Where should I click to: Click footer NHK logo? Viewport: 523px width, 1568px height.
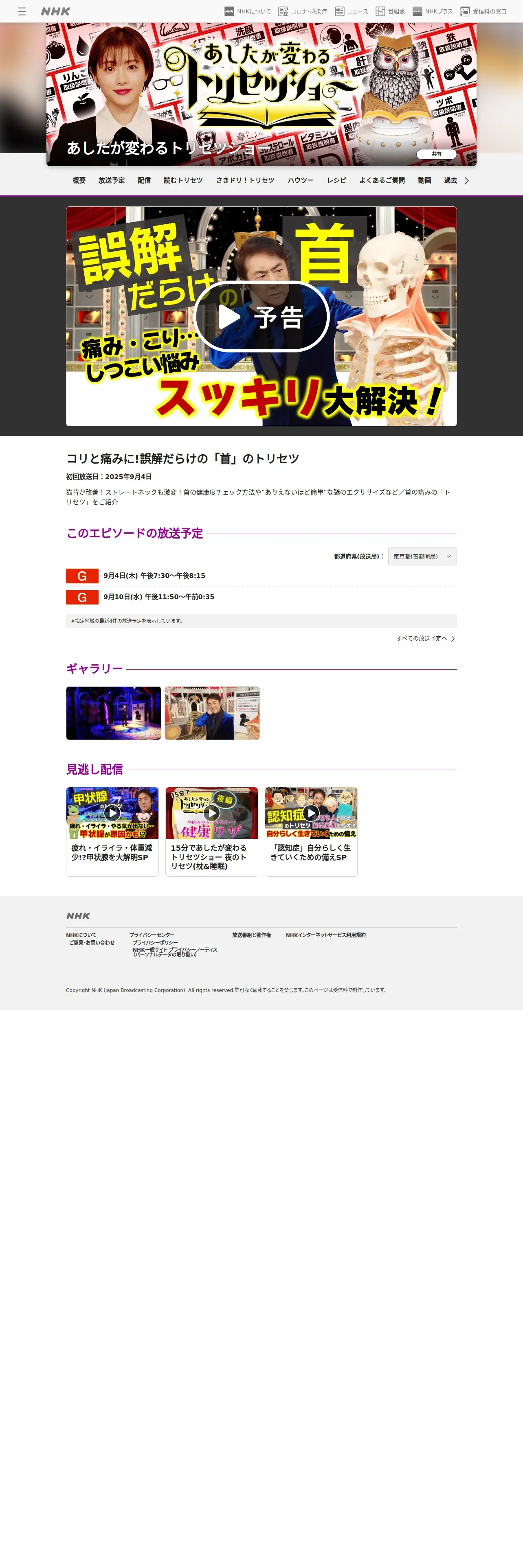[78, 915]
